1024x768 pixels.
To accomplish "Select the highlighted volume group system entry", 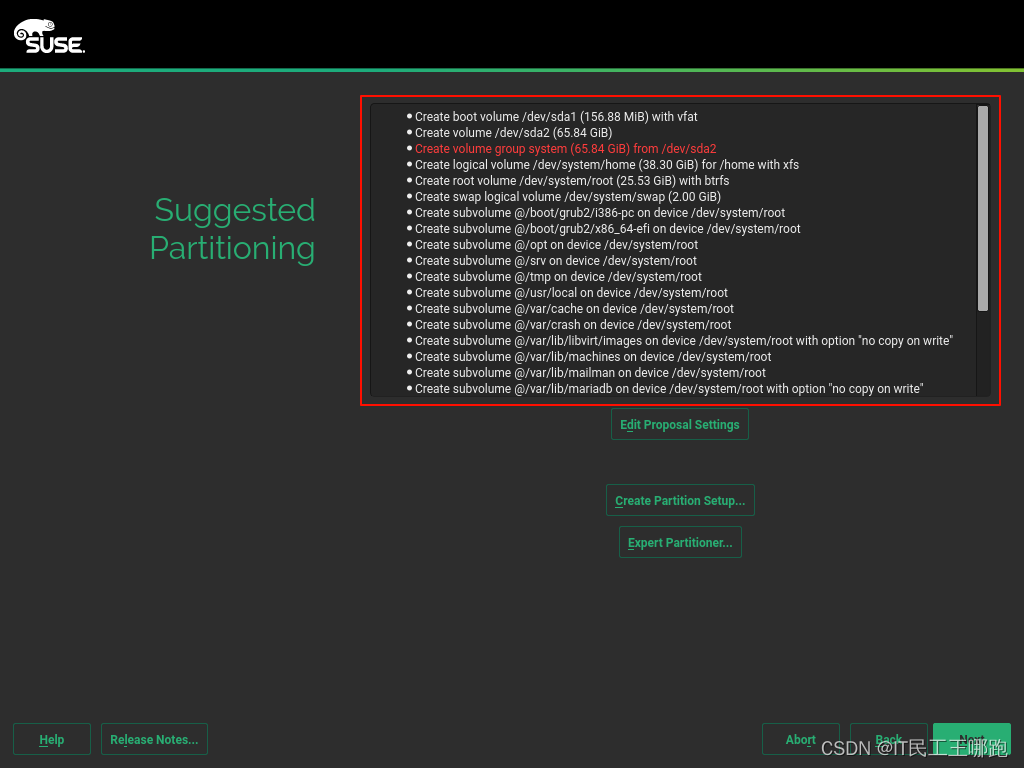I will (x=567, y=148).
